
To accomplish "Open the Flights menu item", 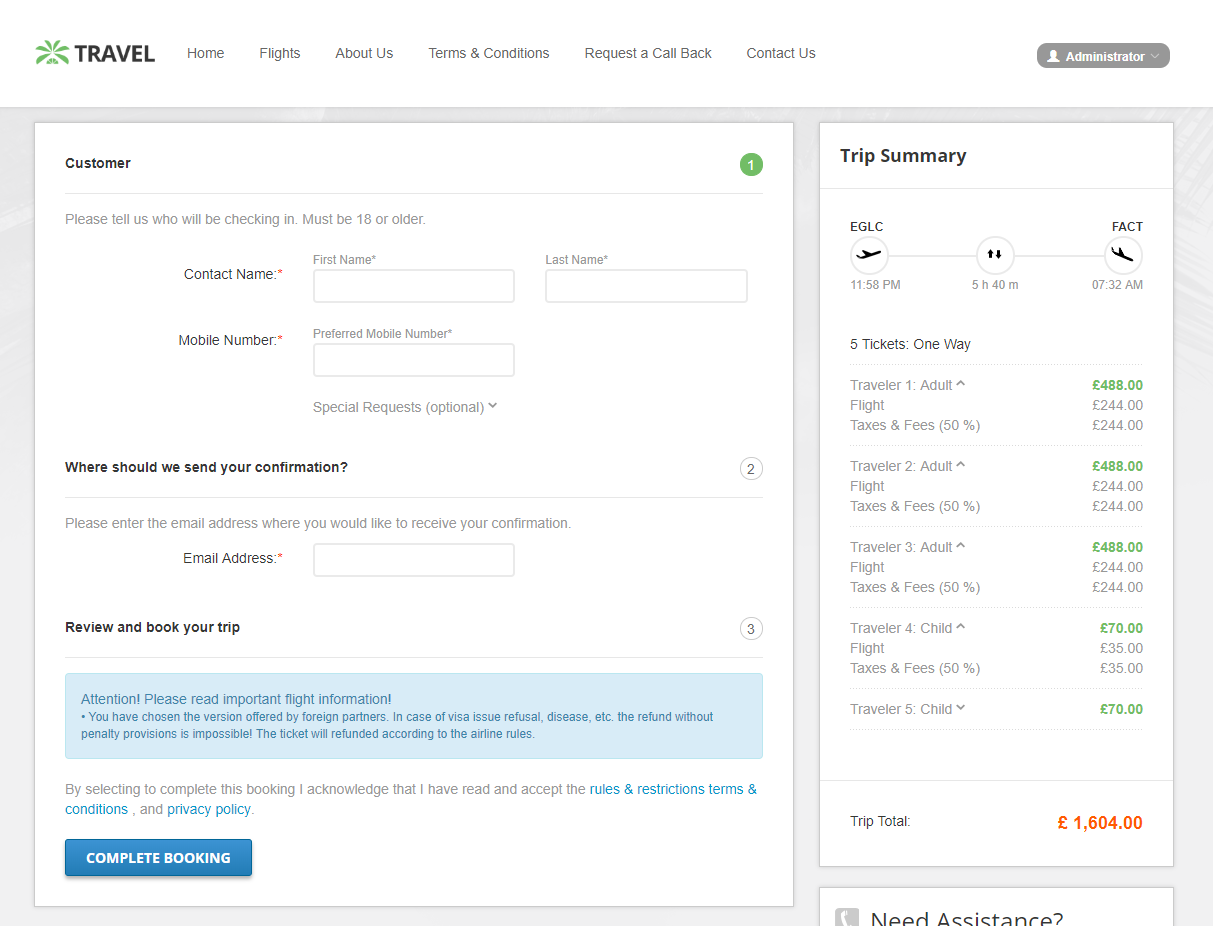I will [279, 53].
